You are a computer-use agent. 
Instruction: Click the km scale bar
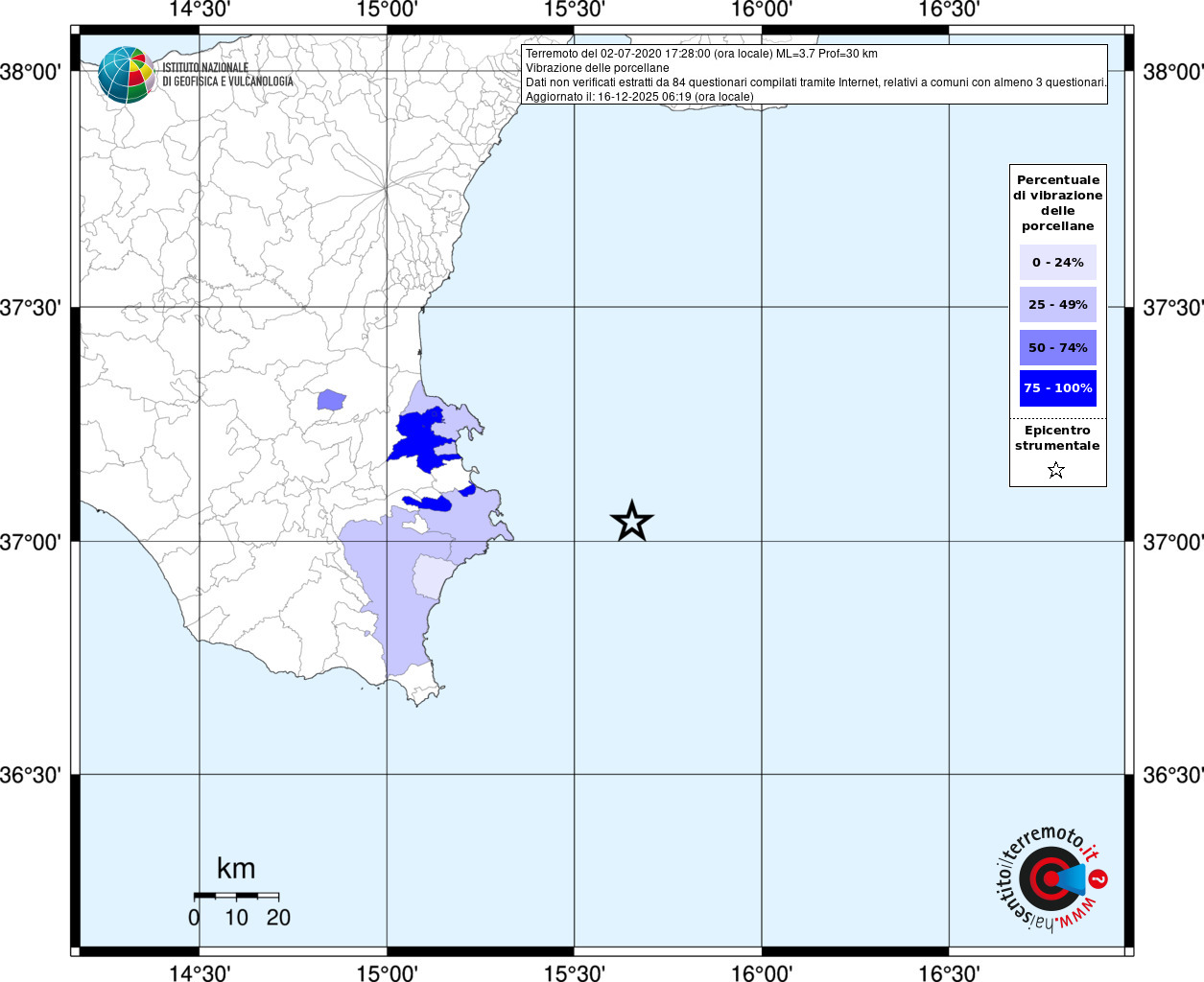tap(236, 896)
